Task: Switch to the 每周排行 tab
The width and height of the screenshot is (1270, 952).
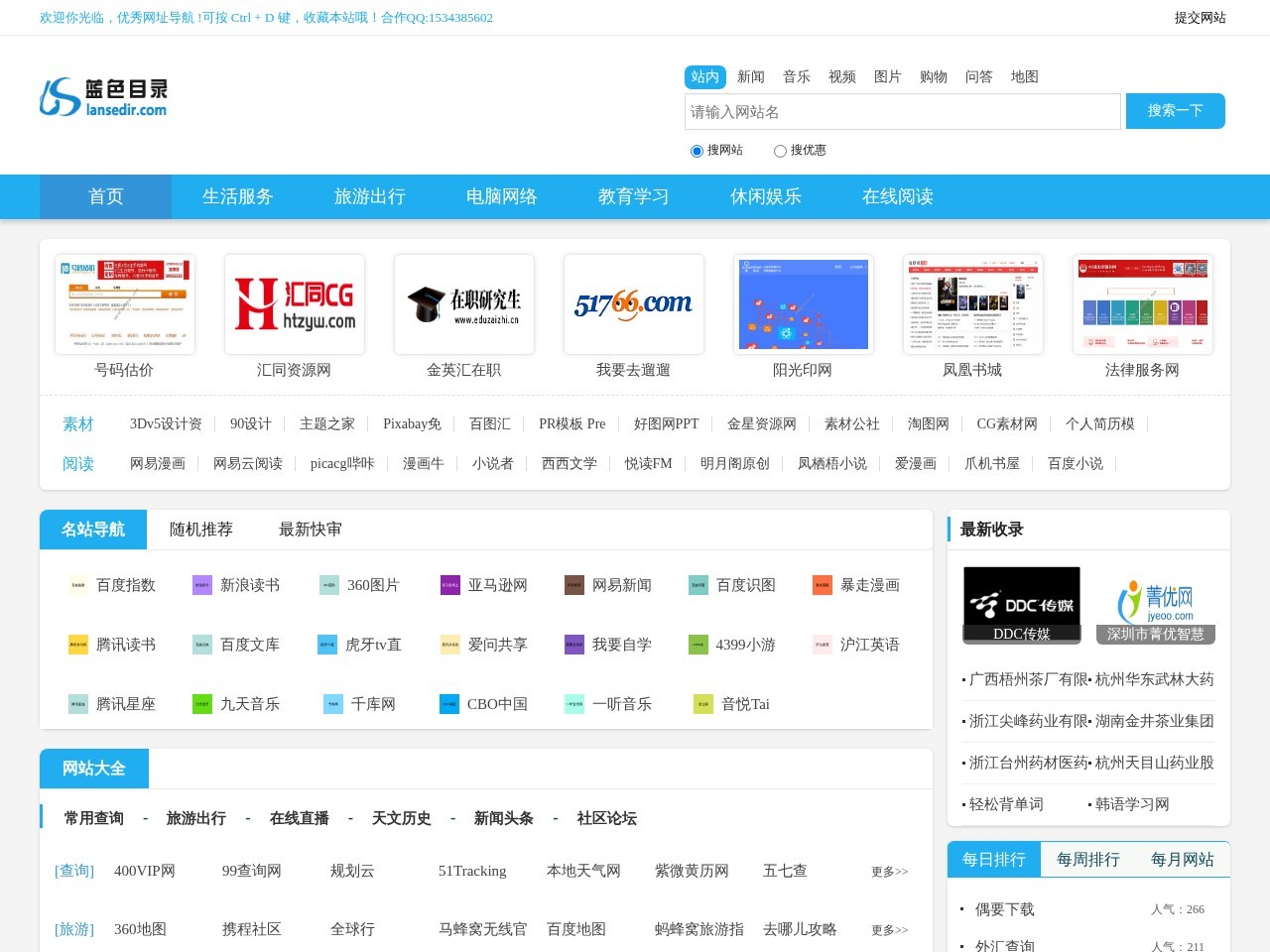Action: pyautogui.click(x=1087, y=860)
